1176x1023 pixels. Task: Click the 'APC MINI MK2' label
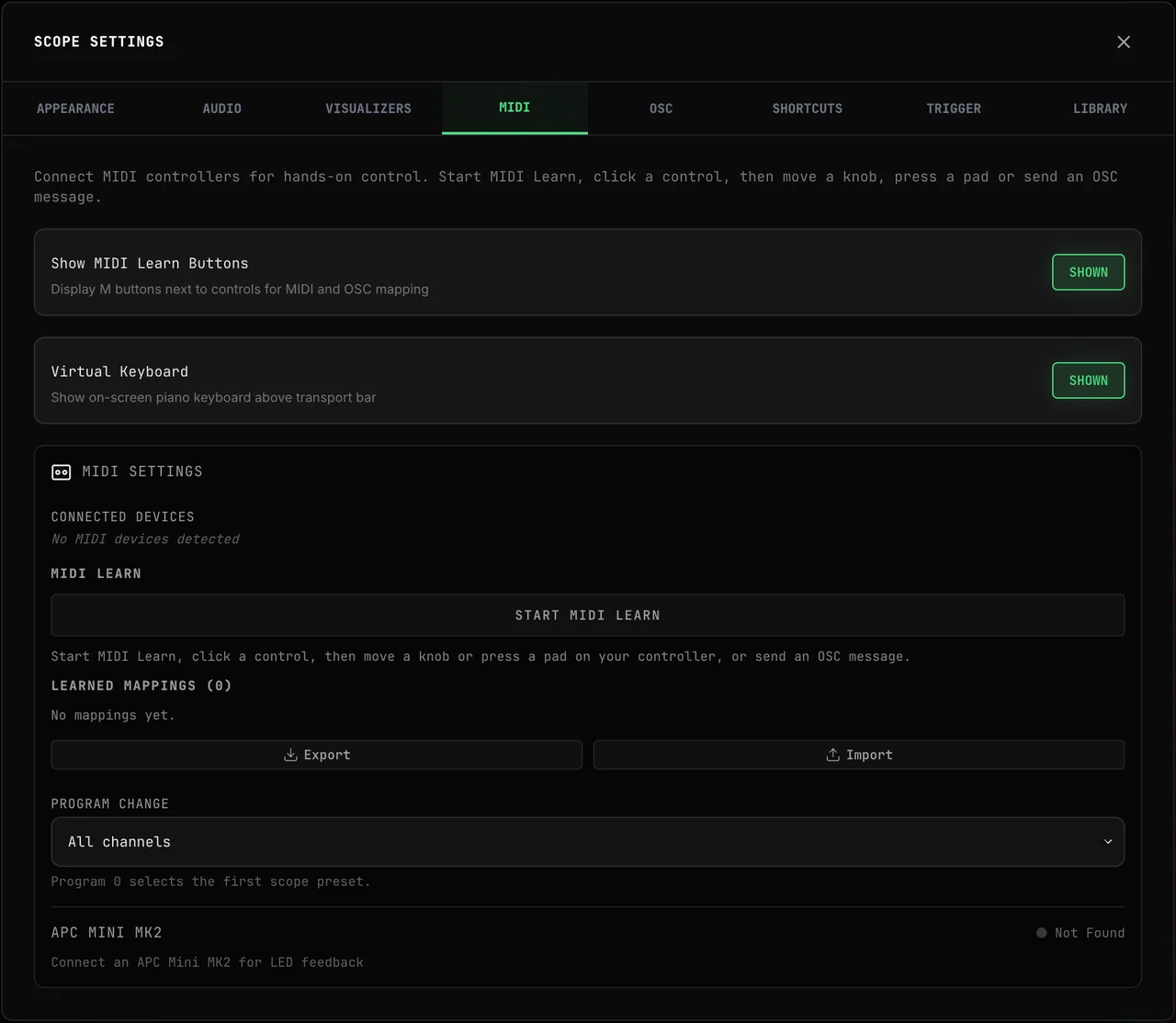pyautogui.click(x=107, y=933)
